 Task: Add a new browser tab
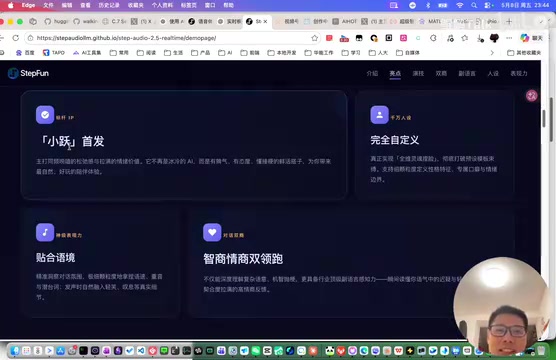[x=509, y=21]
